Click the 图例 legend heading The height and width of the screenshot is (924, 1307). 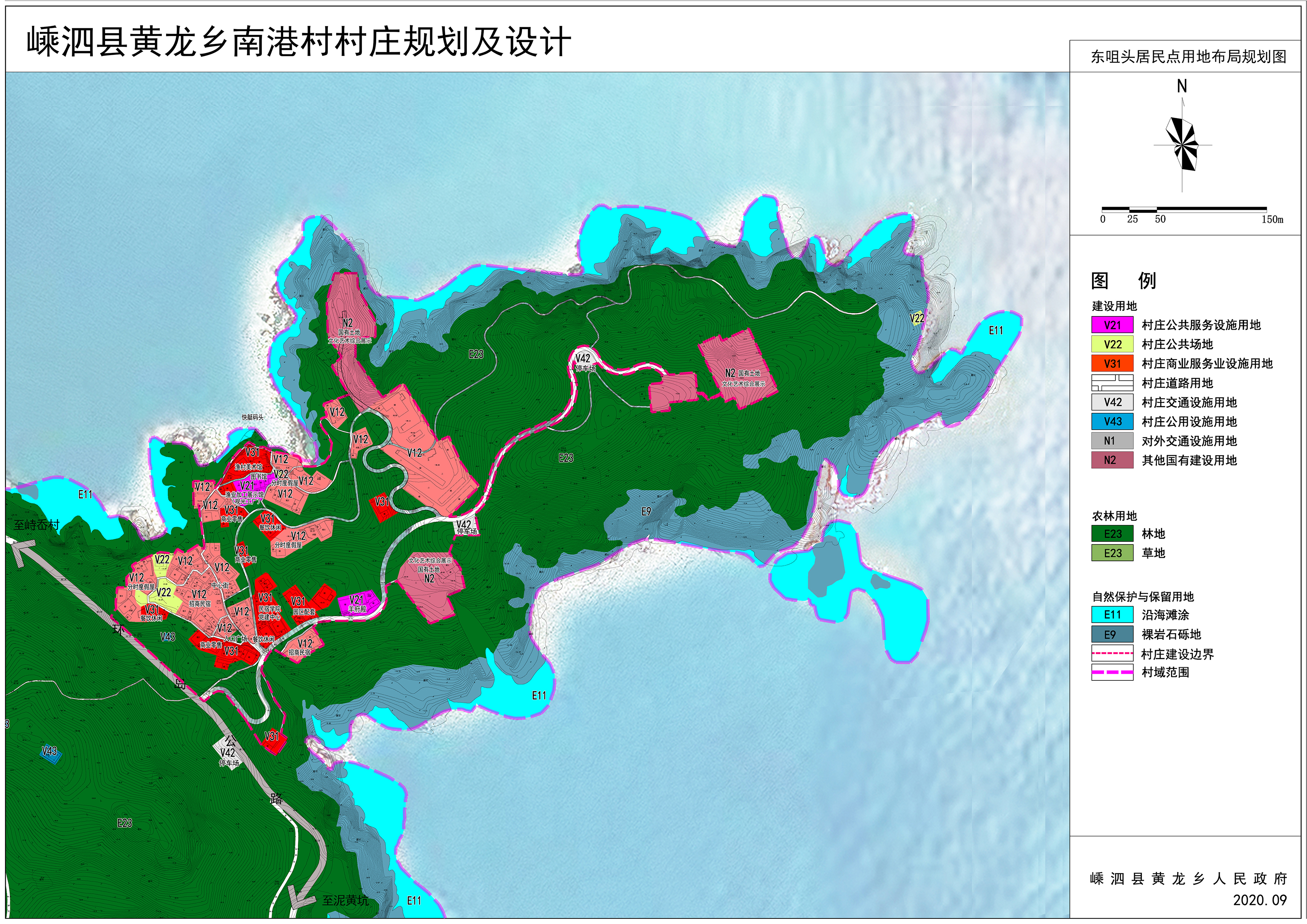(1123, 280)
